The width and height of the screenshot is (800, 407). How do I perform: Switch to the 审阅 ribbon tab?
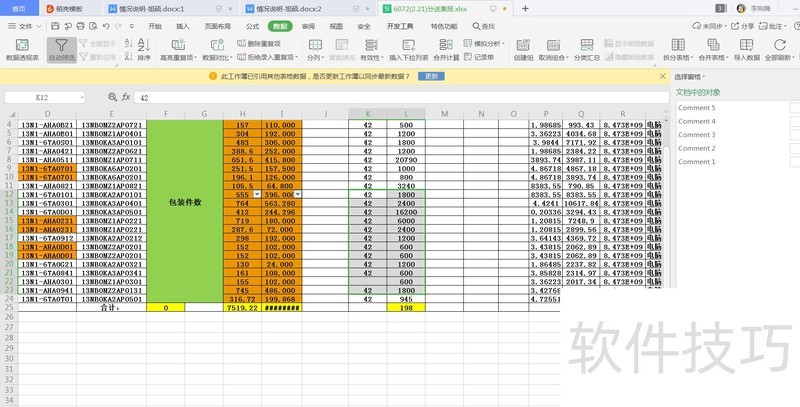coord(308,26)
